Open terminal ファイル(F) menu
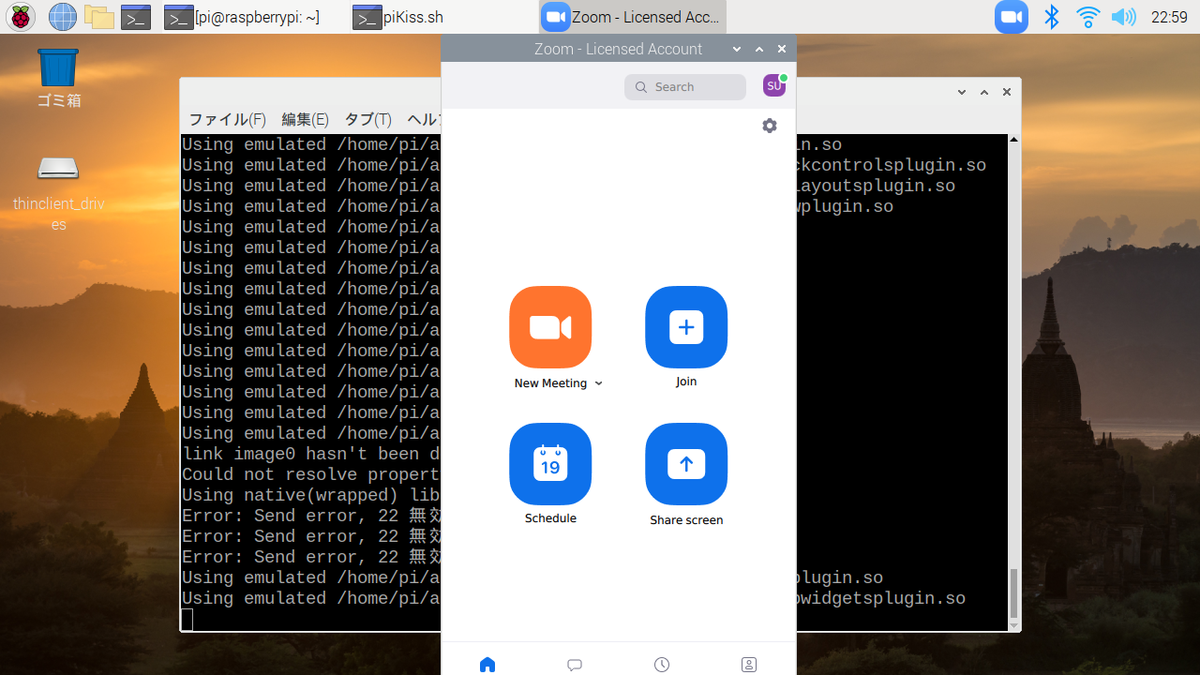 click(x=227, y=119)
